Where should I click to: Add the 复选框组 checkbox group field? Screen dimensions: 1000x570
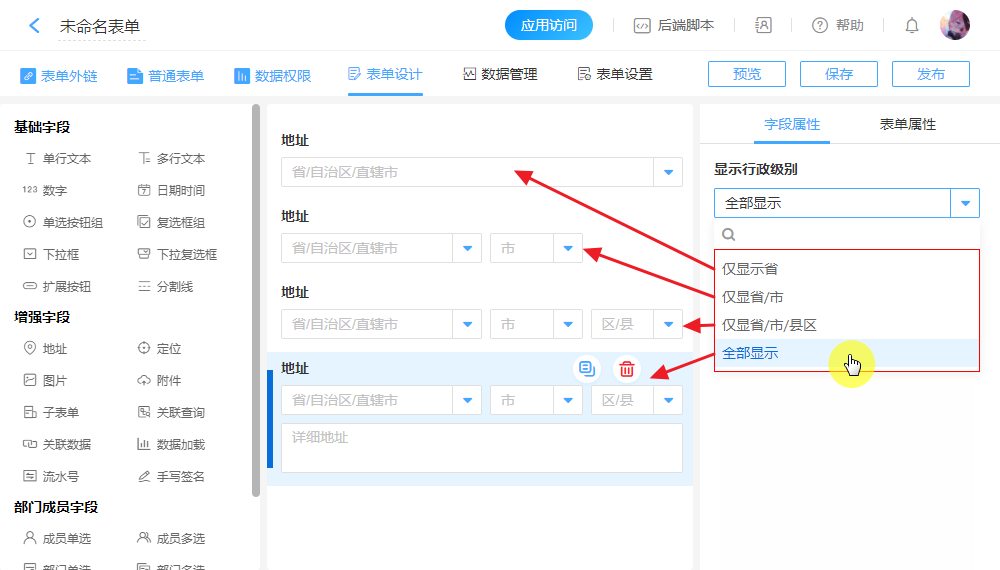(171, 223)
